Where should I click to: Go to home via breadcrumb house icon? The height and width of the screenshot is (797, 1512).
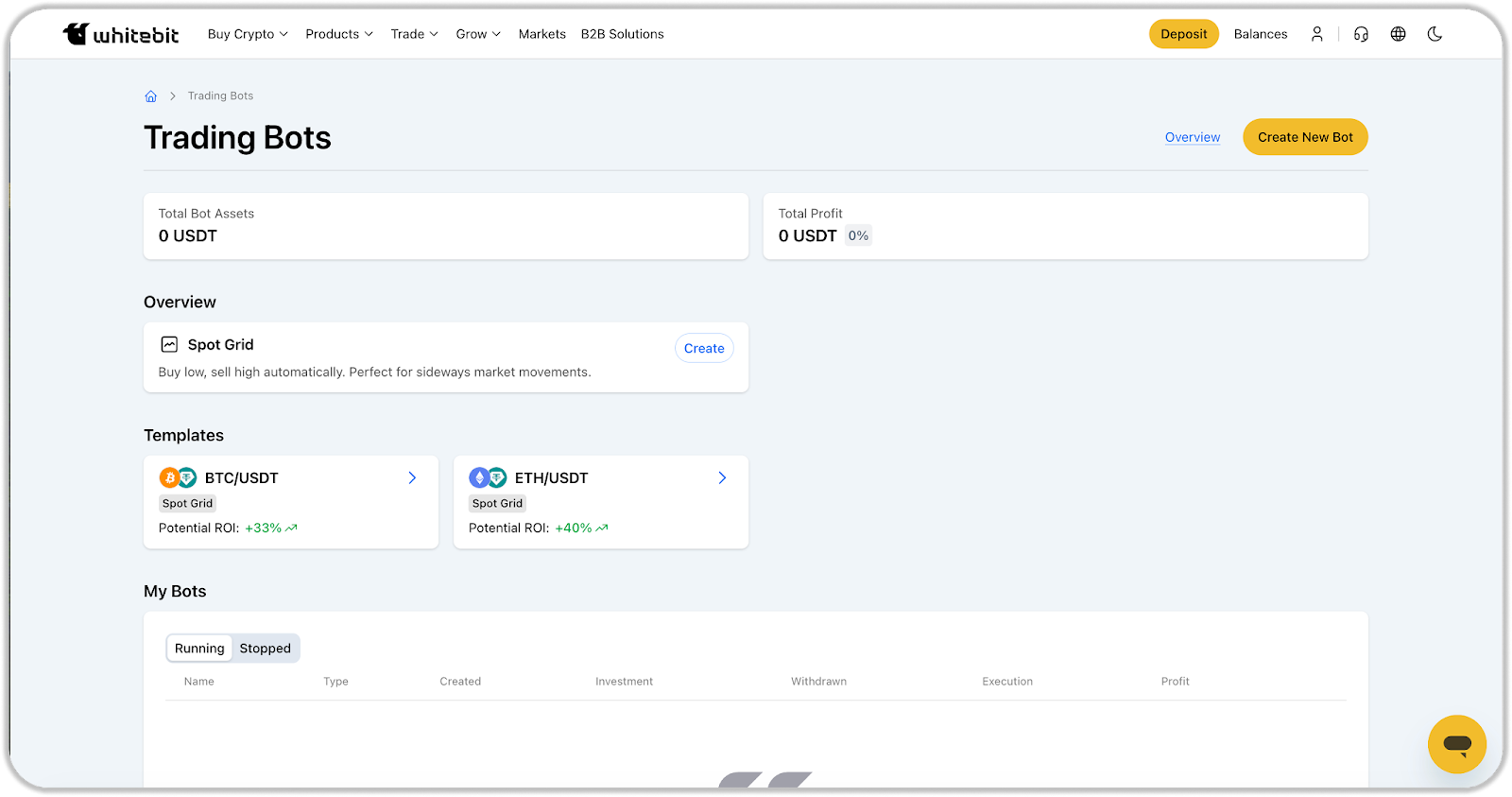[150, 96]
